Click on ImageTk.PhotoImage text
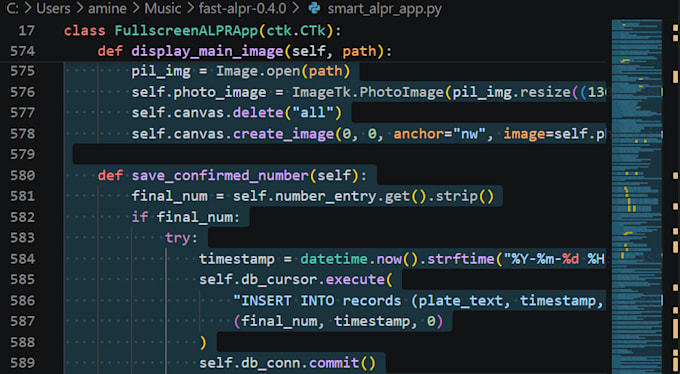Viewport: 680px width, 374px height. 368,92
